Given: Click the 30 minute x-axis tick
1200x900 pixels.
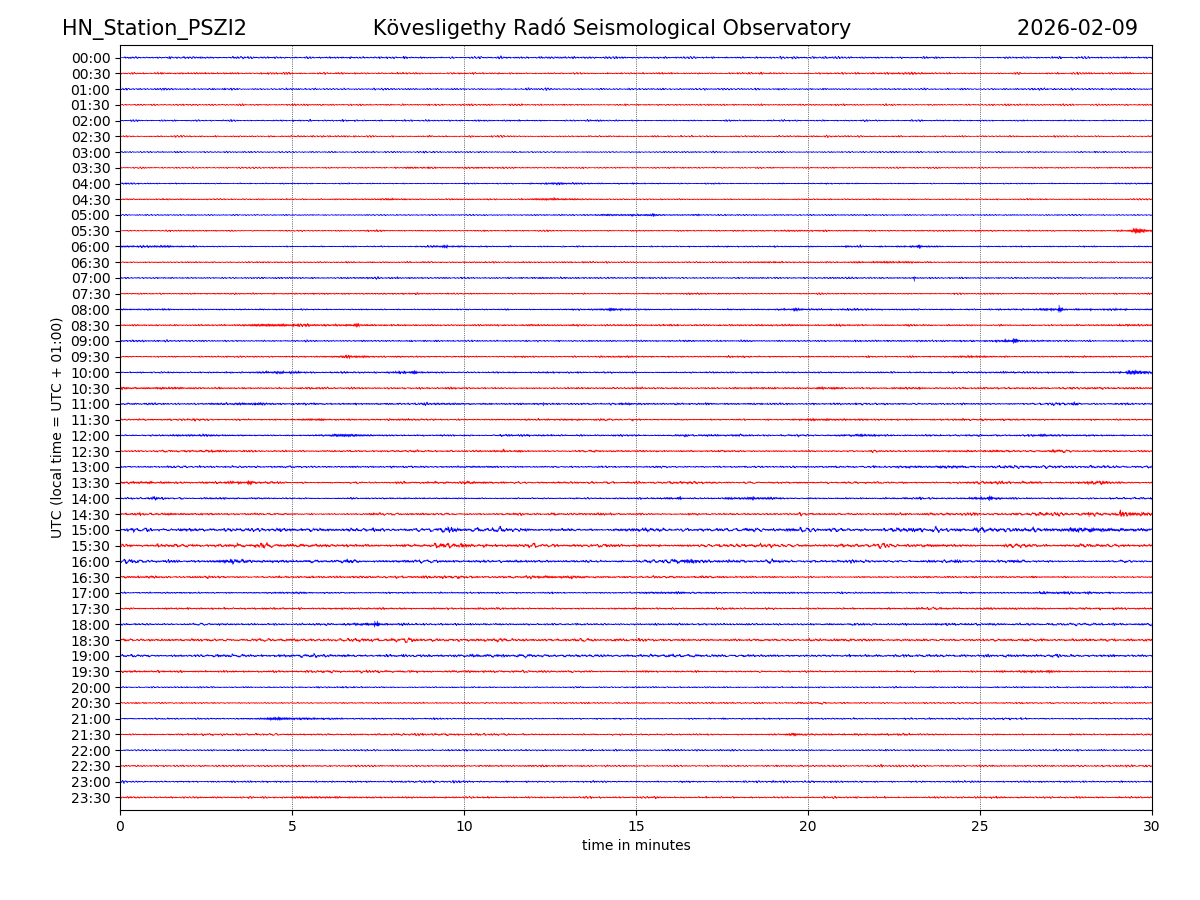Looking at the screenshot, I should click(x=1152, y=827).
